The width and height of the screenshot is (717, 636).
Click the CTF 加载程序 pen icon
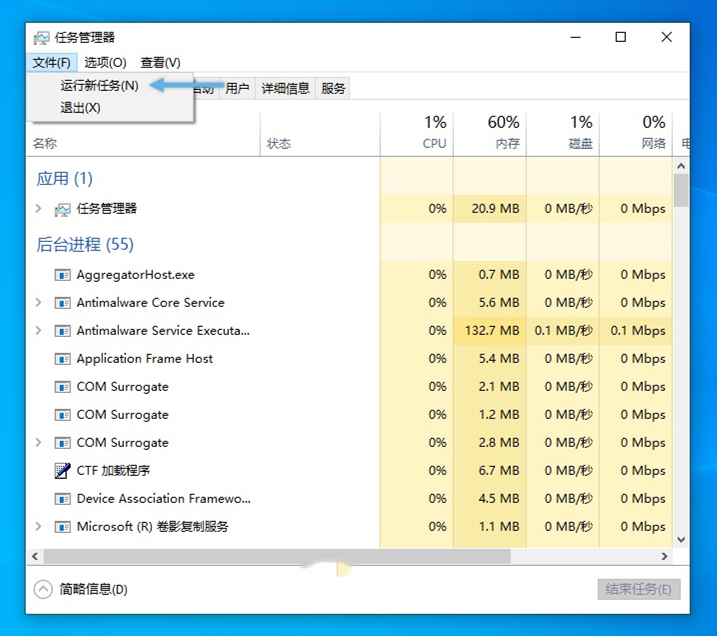pos(62,470)
